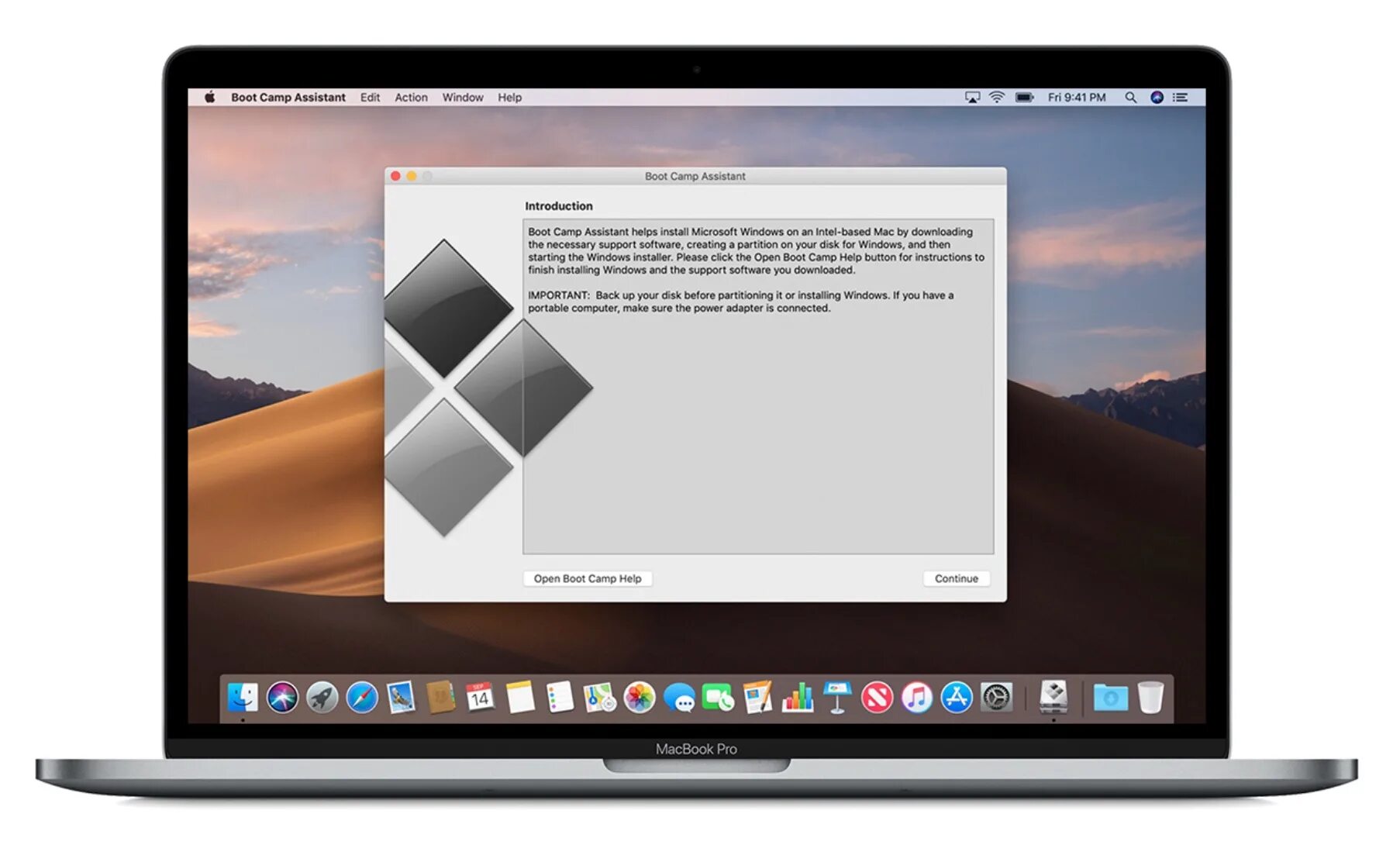Open the Mail stamp icon in Dock

402,698
